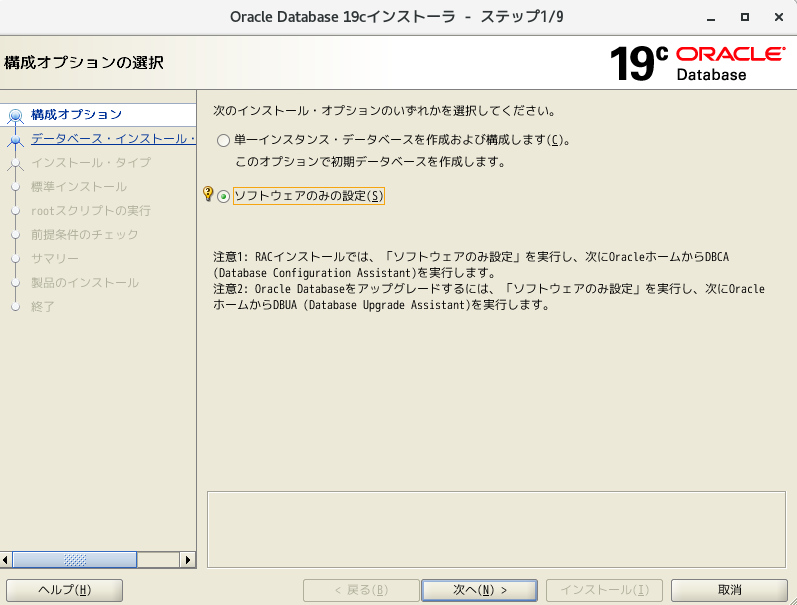Click the hint lightbulb icon beside software-only option

tap(207, 194)
